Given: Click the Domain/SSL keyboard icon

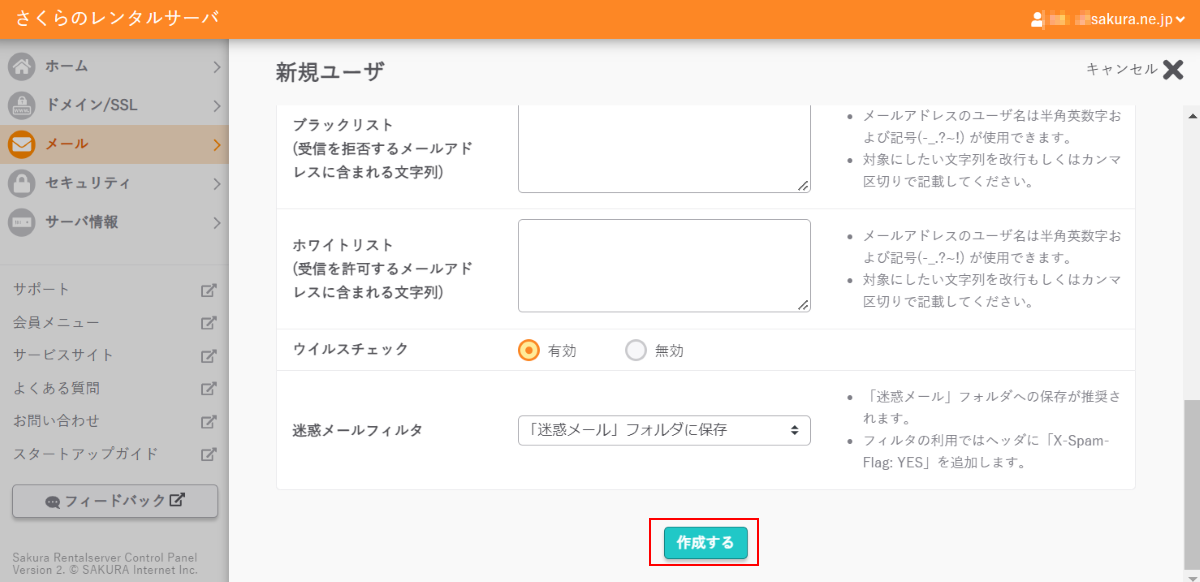Looking at the screenshot, I should click(22, 106).
